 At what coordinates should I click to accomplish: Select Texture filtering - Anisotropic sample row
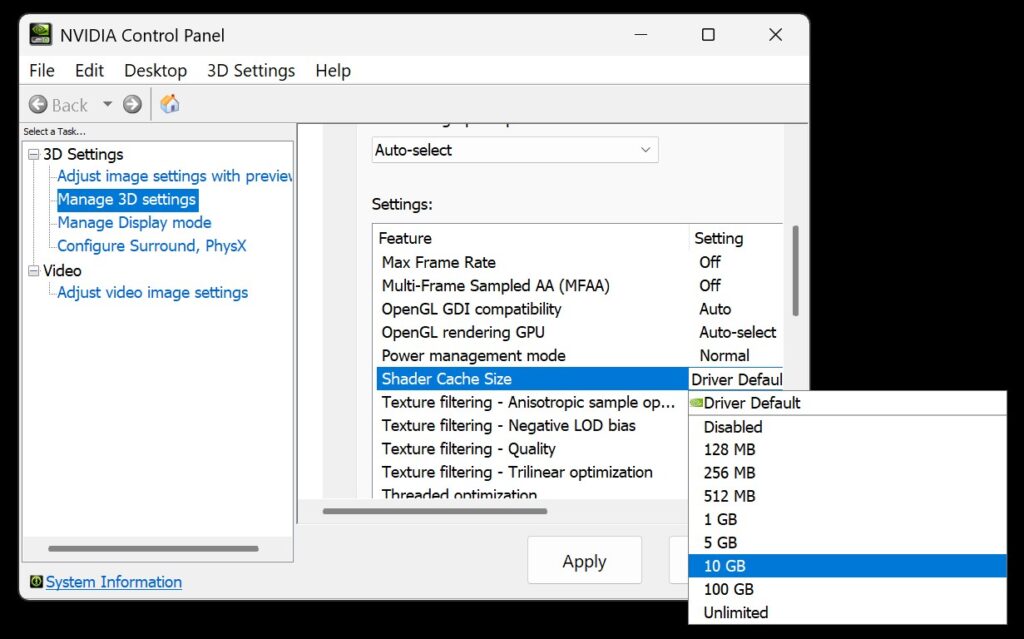click(x=532, y=402)
